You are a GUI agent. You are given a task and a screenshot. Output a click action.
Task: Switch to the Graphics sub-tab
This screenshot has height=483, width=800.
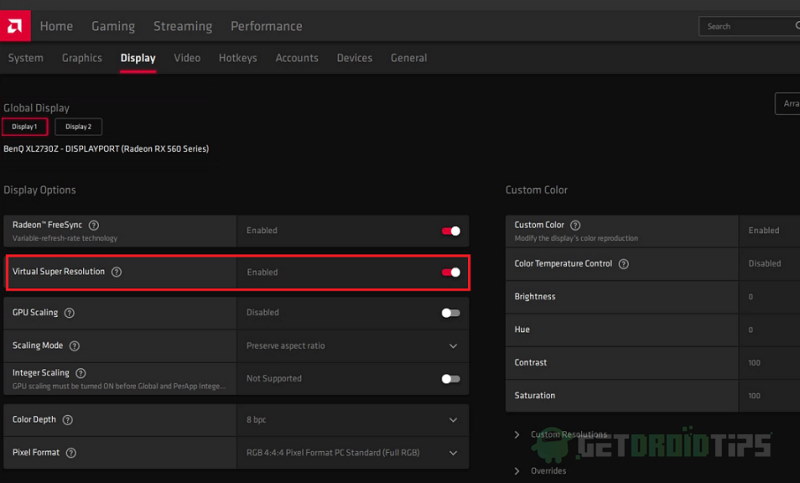point(82,58)
